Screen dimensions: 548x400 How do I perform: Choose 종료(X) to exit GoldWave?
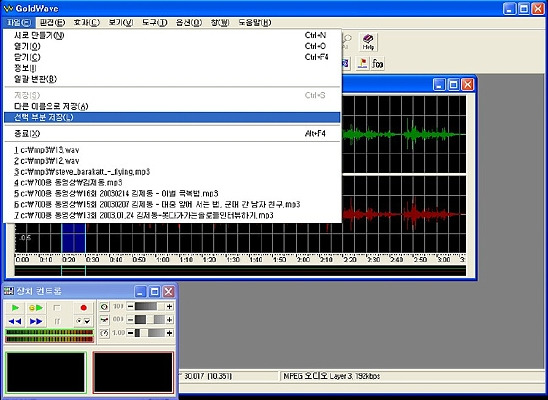pos(172,133)
